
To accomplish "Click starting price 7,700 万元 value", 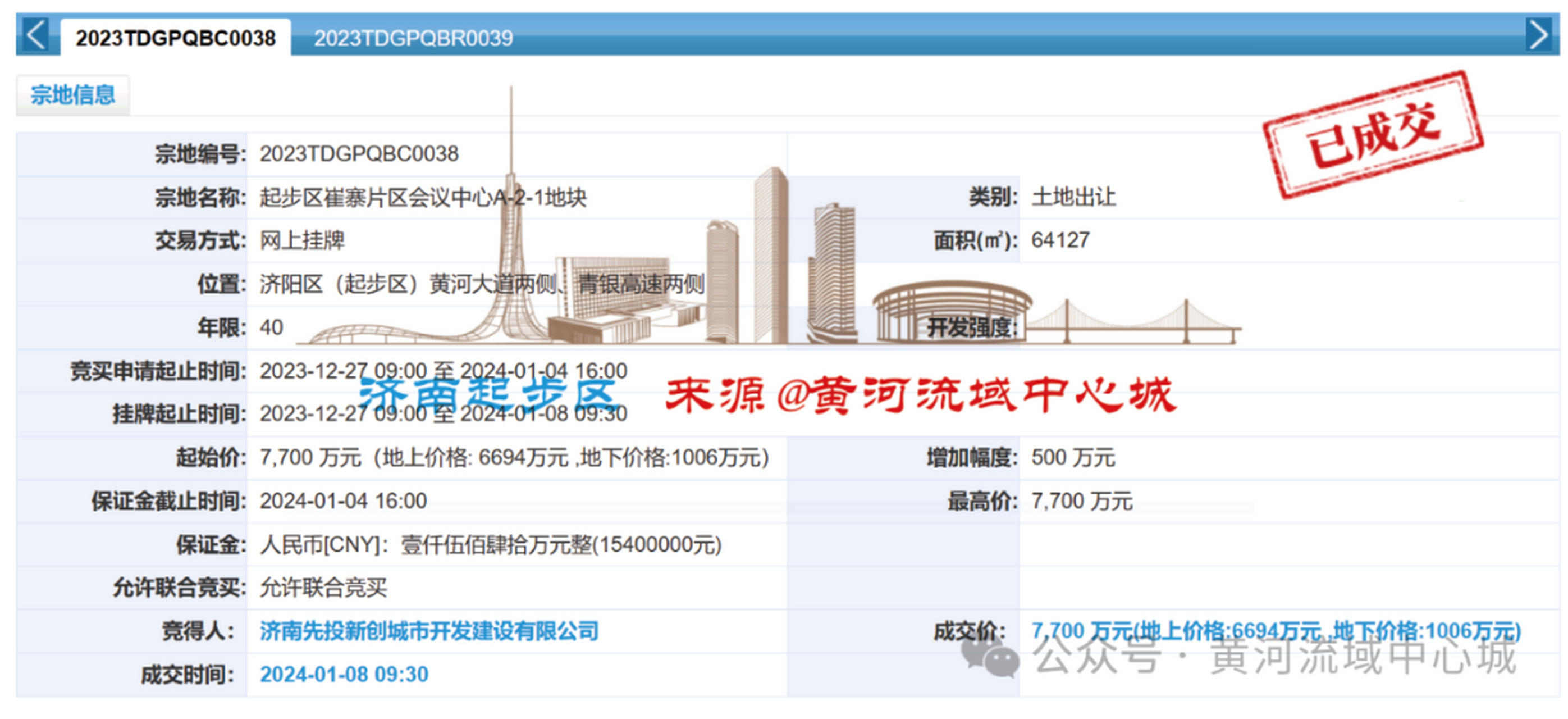I will (x=514, y=457).
